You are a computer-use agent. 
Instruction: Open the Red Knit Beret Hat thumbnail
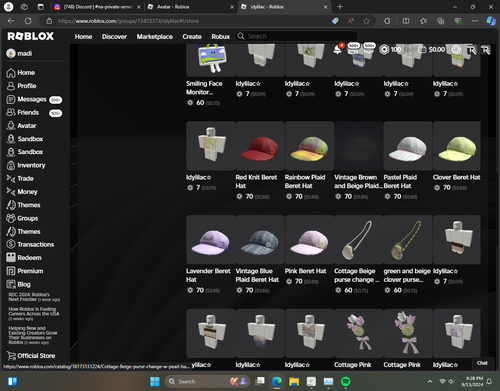point(260,146)
